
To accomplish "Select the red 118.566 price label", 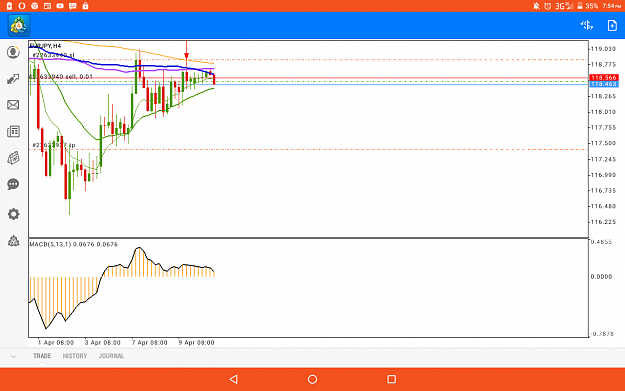I will pos(603,77).
